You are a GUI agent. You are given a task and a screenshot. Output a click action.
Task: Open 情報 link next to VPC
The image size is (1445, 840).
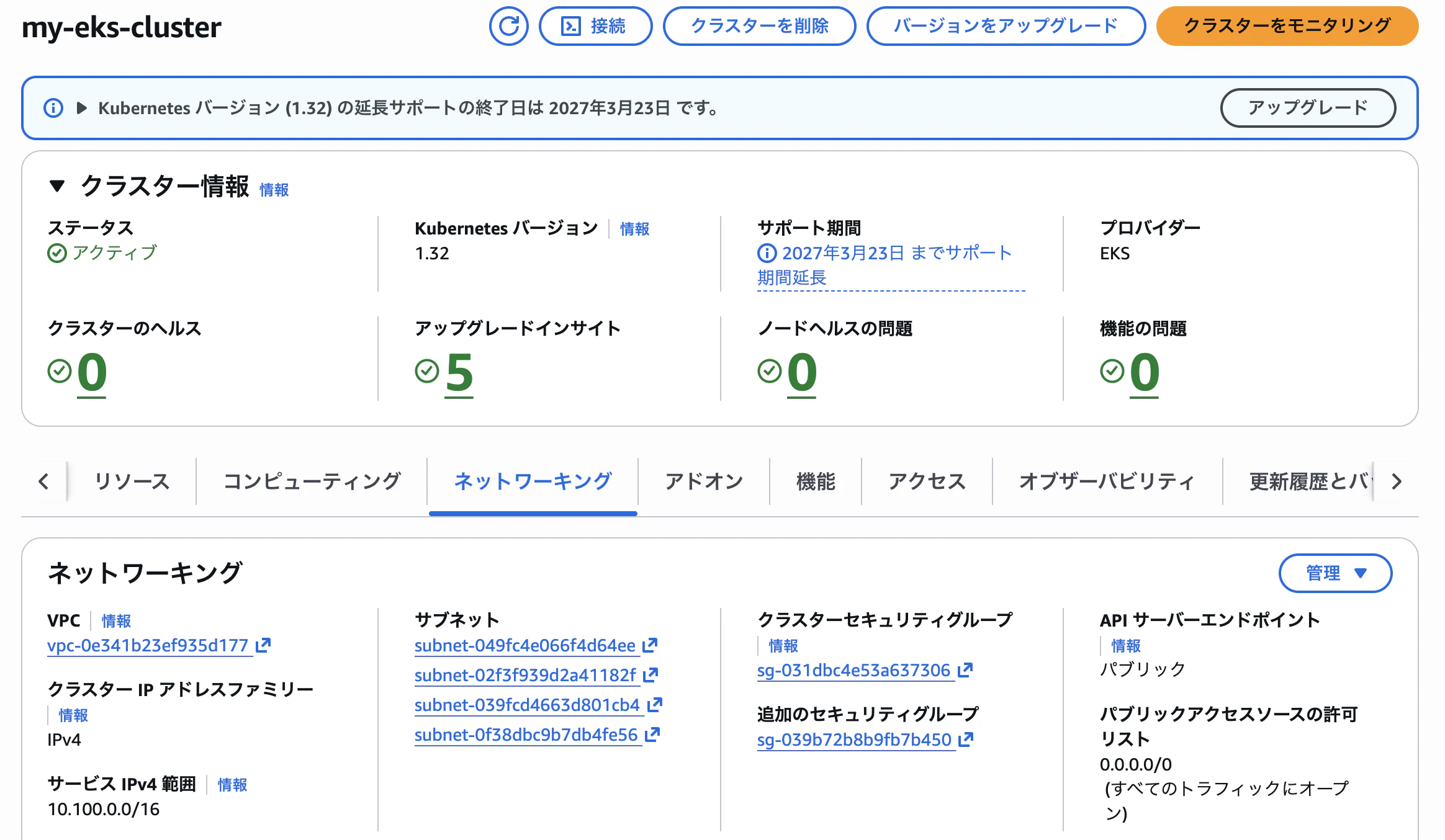(116, 621)
